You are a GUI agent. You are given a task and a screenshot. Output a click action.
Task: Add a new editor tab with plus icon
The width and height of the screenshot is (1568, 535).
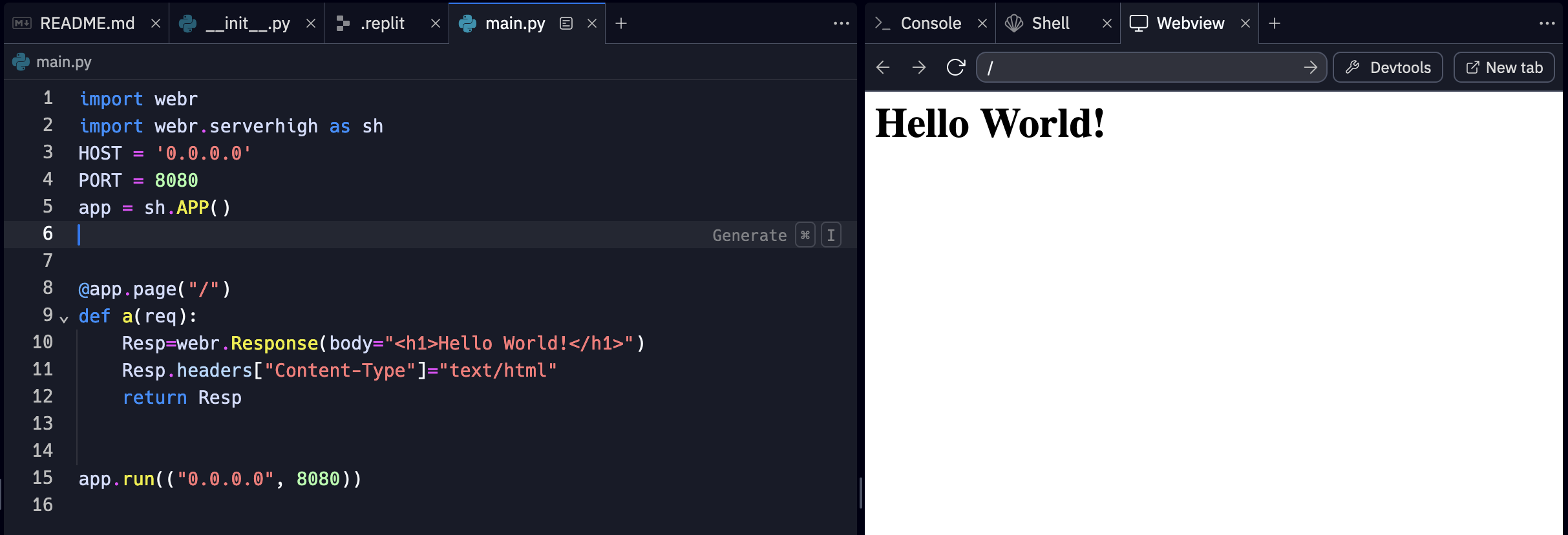[x=621, y=23]
